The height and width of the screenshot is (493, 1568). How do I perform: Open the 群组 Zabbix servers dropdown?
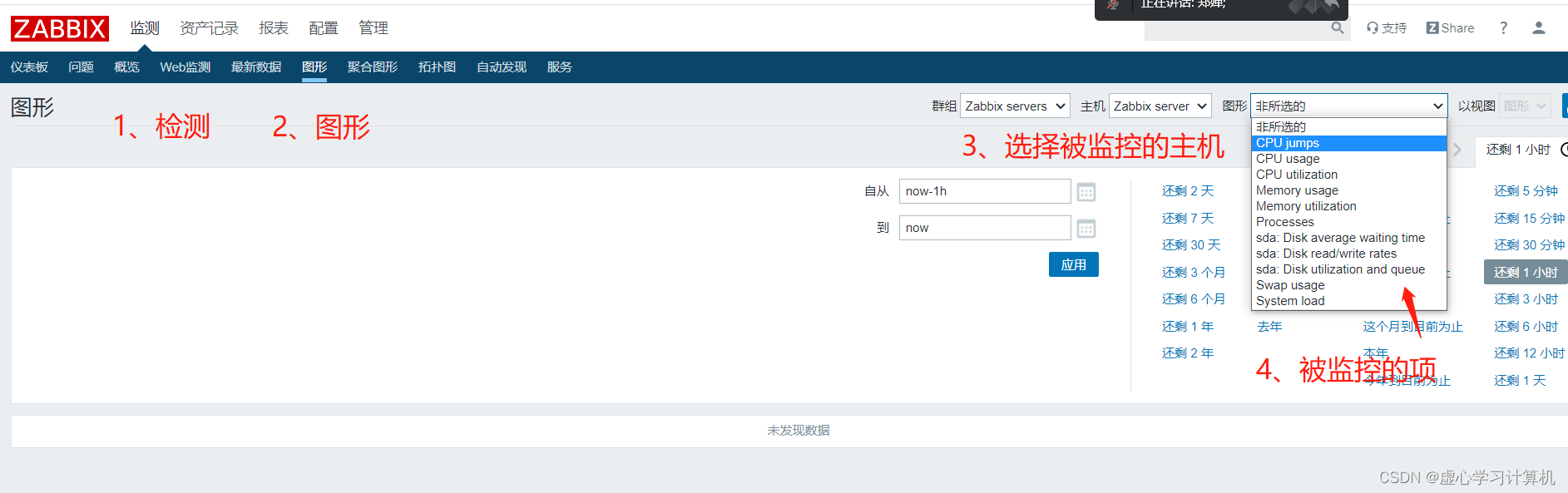[x=1015, y=106]
